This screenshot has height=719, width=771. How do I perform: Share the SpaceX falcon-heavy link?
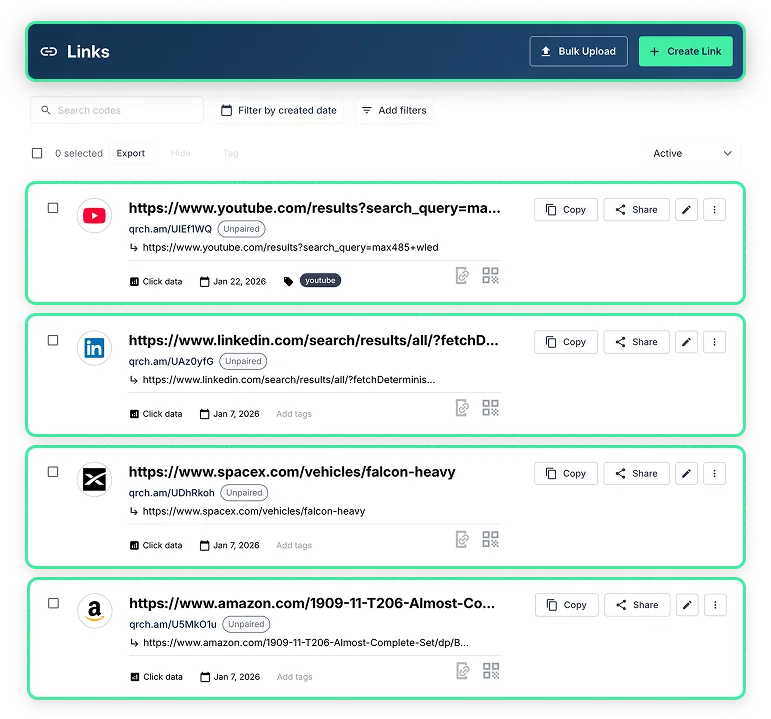[636, 474]
